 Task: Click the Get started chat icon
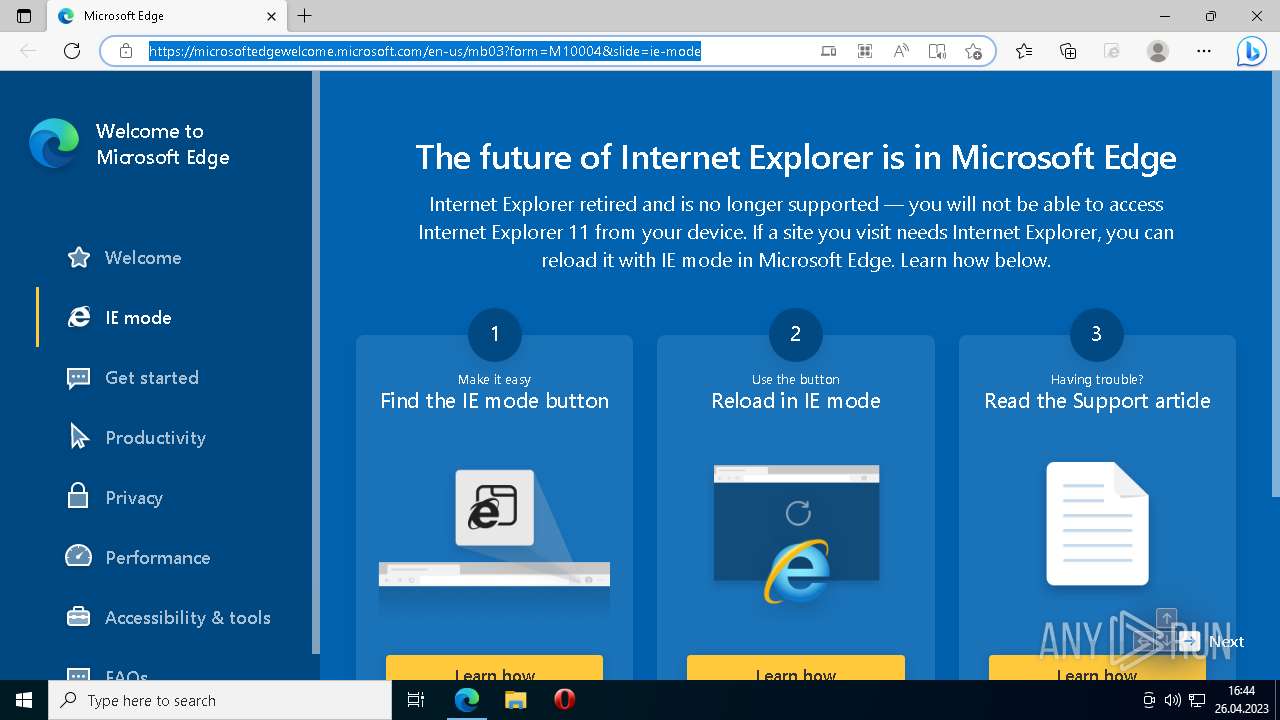pyautogui.click(x=79, y=378)
